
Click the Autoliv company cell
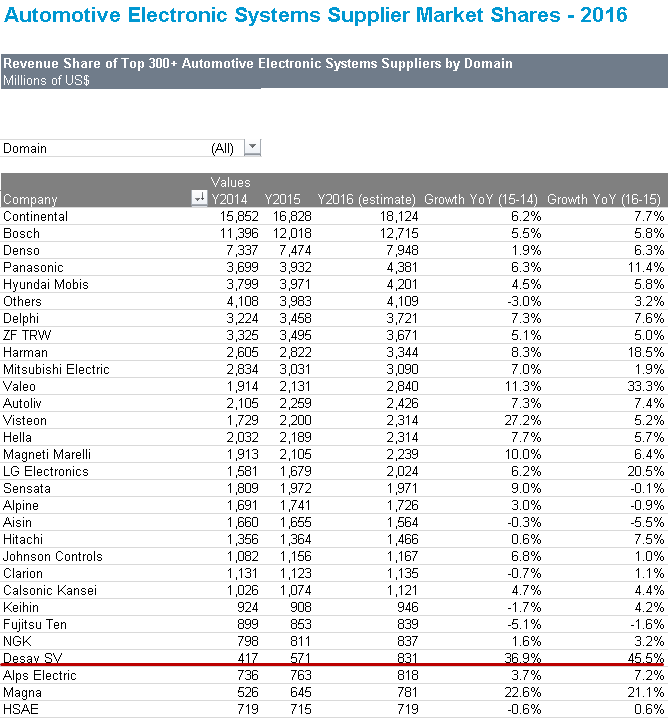pyautogui.click(x=22, y=403)
